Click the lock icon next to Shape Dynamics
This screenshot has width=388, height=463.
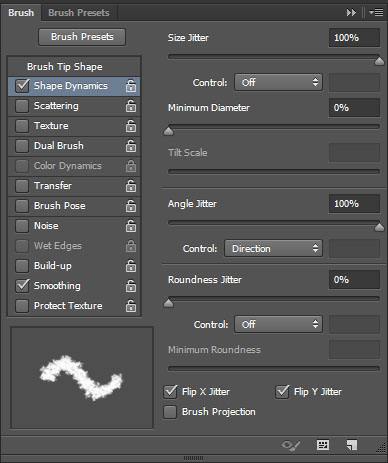point(131,86)
